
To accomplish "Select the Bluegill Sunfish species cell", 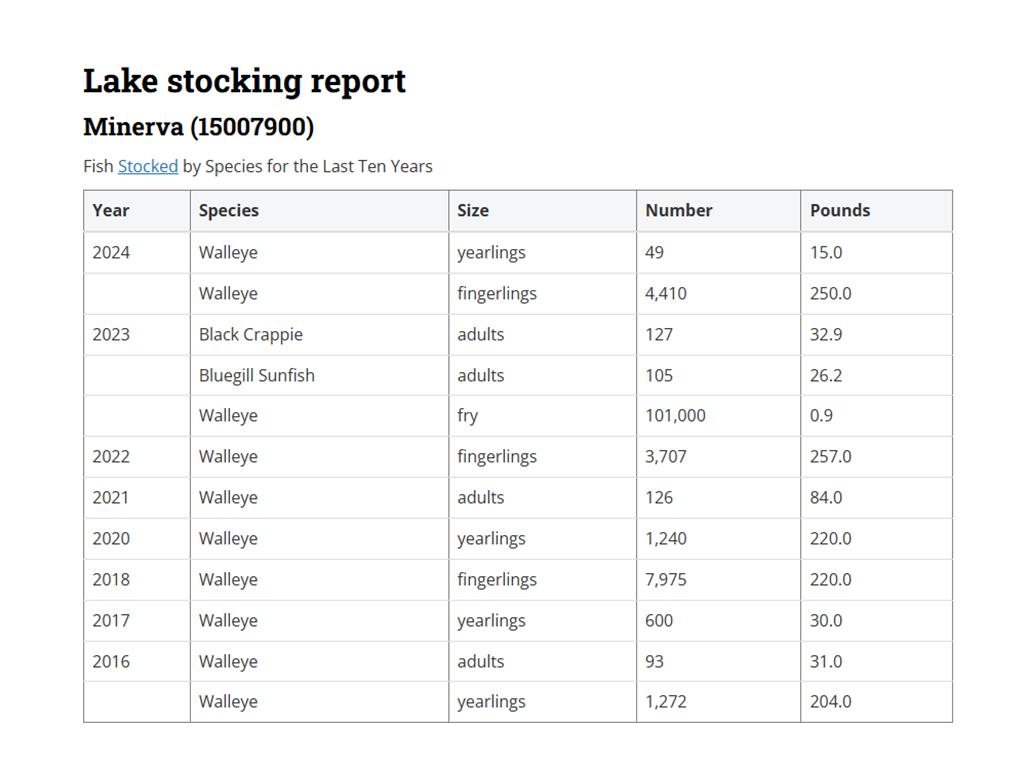I will coord(257,375).
